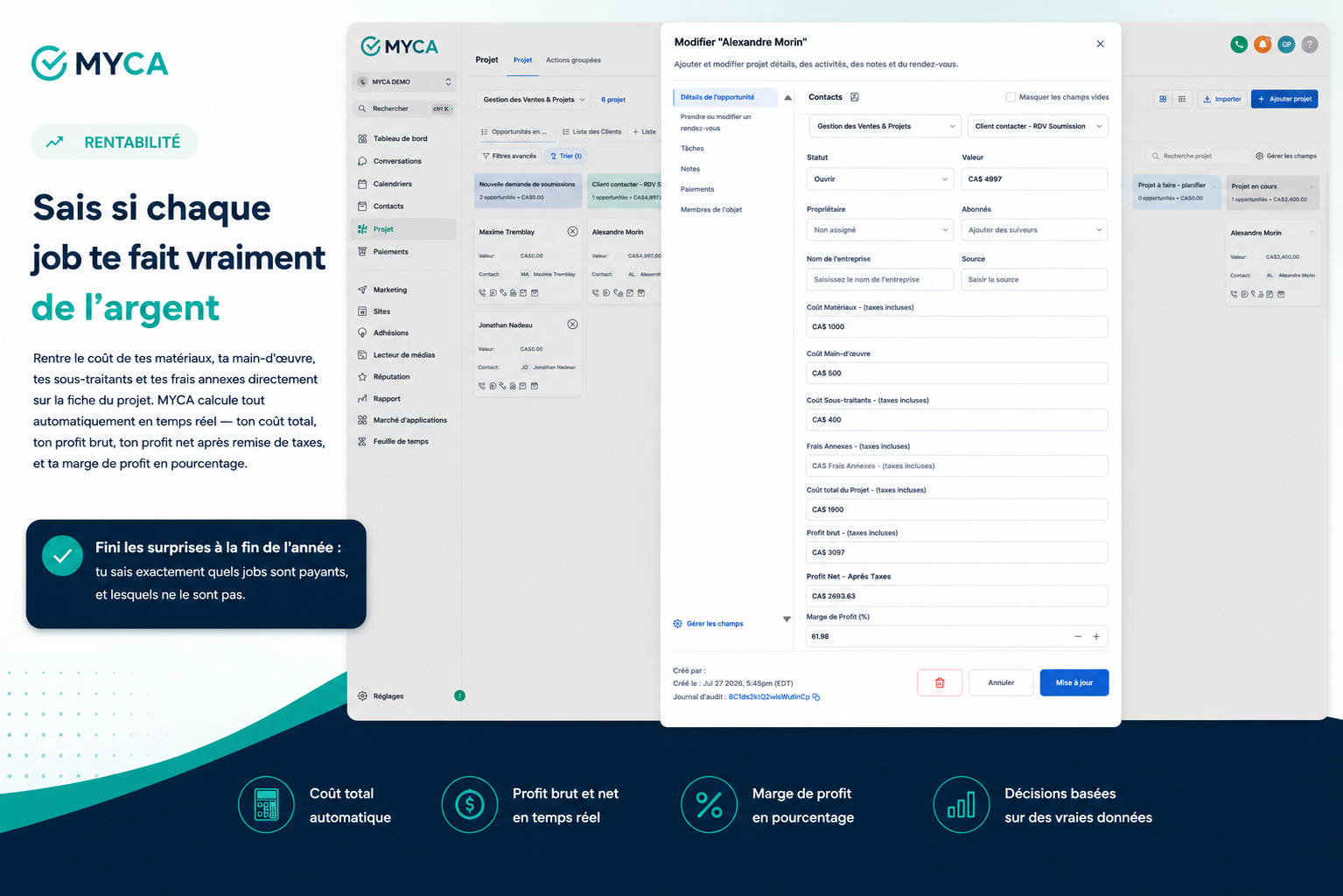Open Propriétaire dropdown showing Non assigné
Viewport: 1343px width, 896px height.
pos(879,230)
